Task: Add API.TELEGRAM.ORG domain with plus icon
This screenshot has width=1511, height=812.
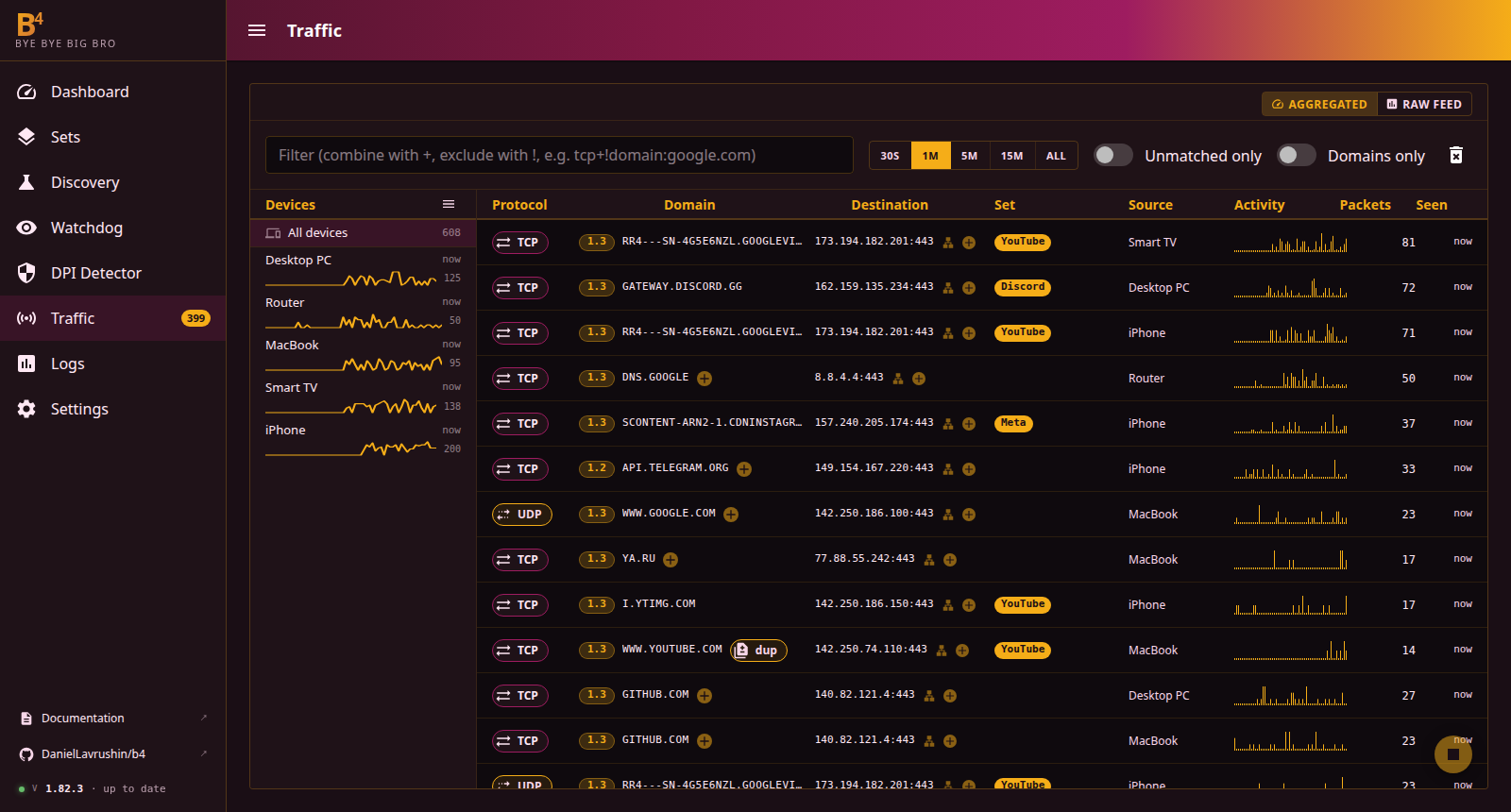Action: click(744, 469)
